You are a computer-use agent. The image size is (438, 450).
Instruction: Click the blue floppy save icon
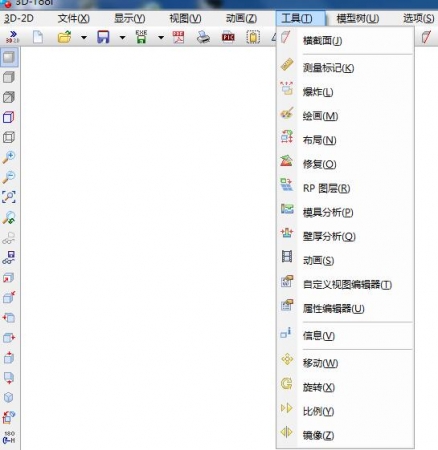[103, 37]
